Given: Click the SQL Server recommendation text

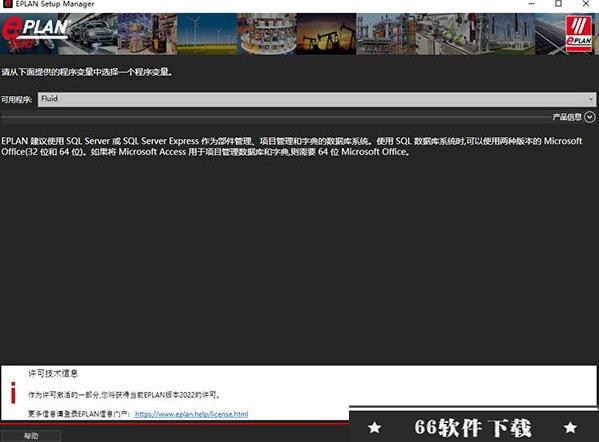Looking at the screenshot, I should 291,146.
